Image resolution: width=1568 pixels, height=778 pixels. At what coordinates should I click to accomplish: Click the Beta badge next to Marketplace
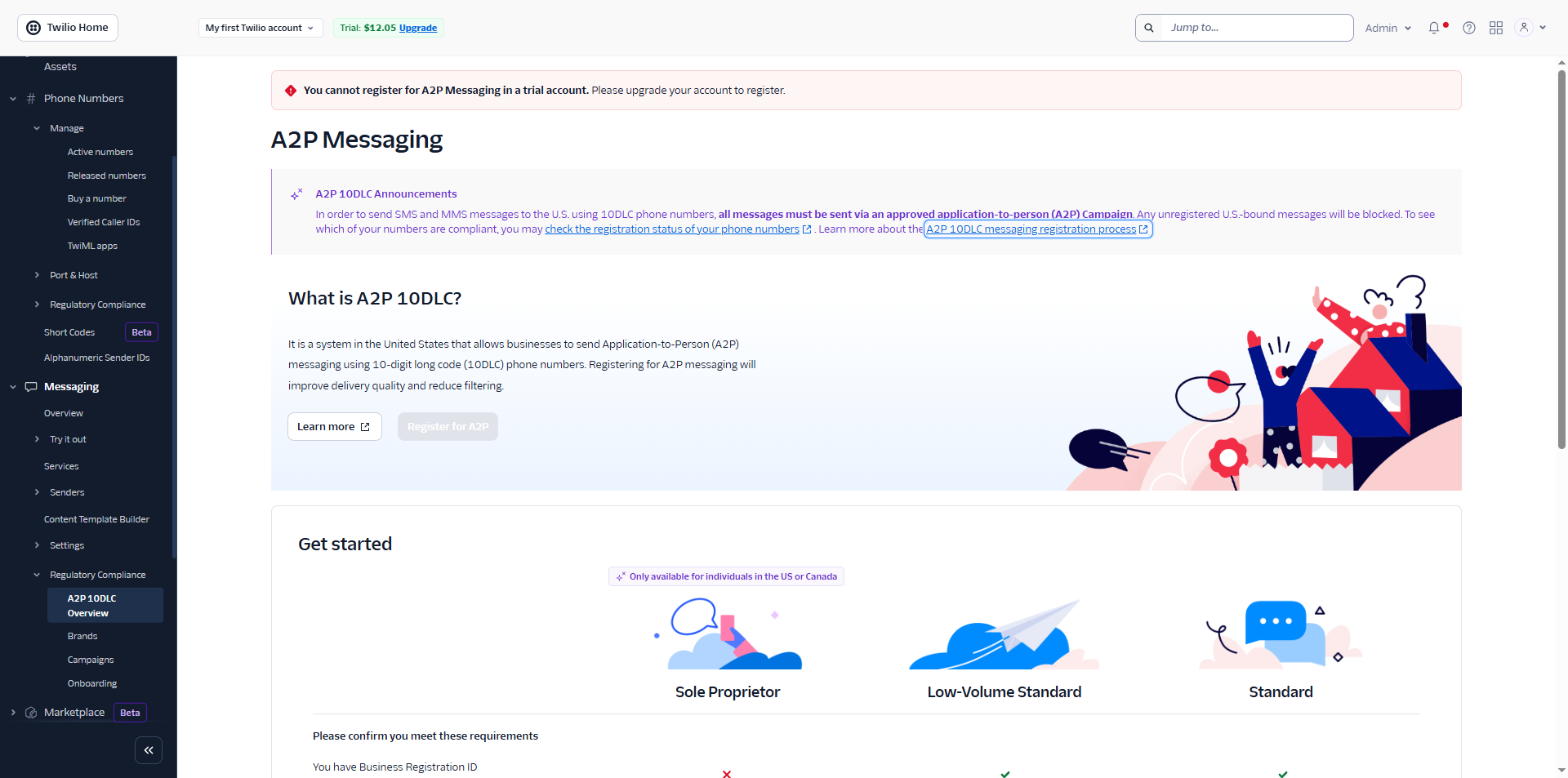(x=130, y=713)
